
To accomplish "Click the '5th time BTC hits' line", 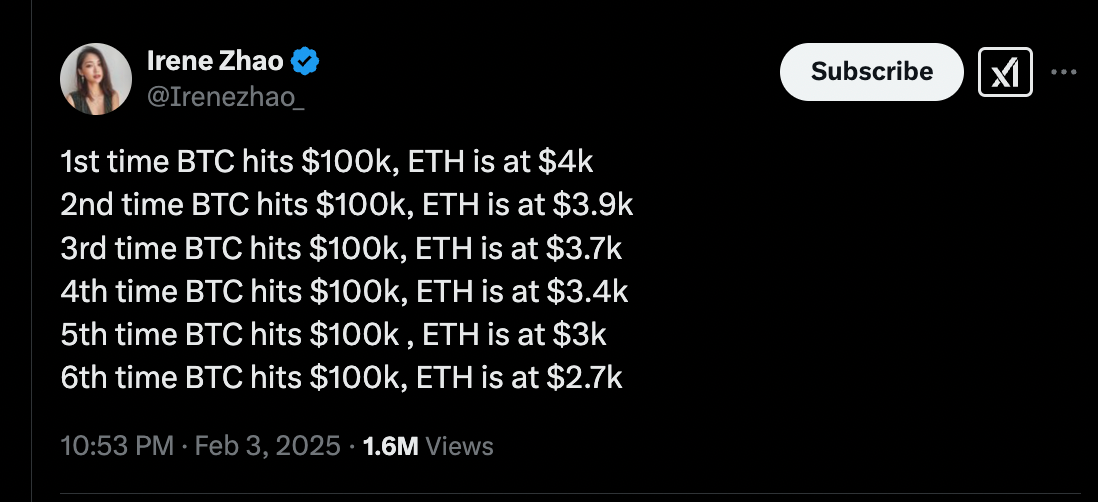I will click(334, 334).
